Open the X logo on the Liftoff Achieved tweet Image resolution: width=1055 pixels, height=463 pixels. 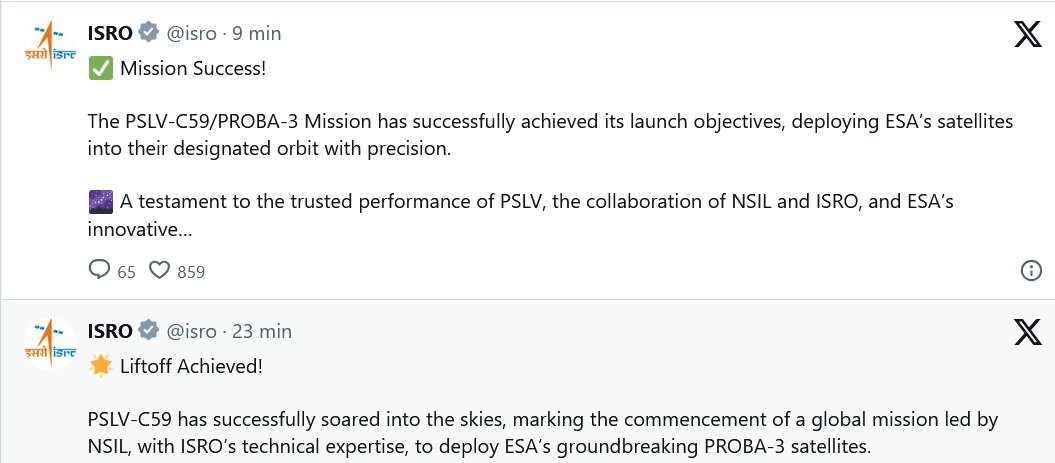pos(1028,333)
